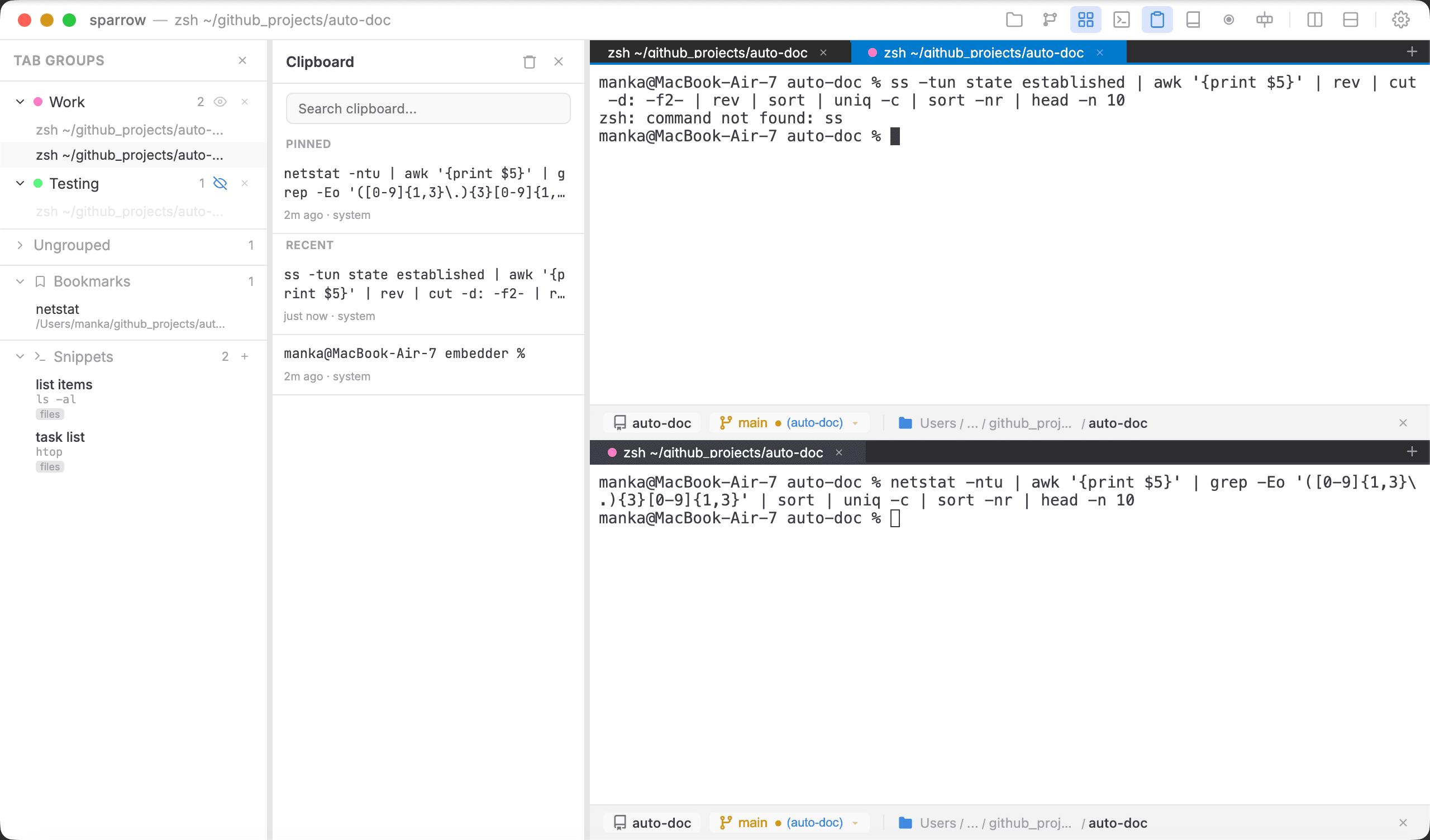
Task: Clear the clipboard history with trash icon
Action: pos(530,61)
